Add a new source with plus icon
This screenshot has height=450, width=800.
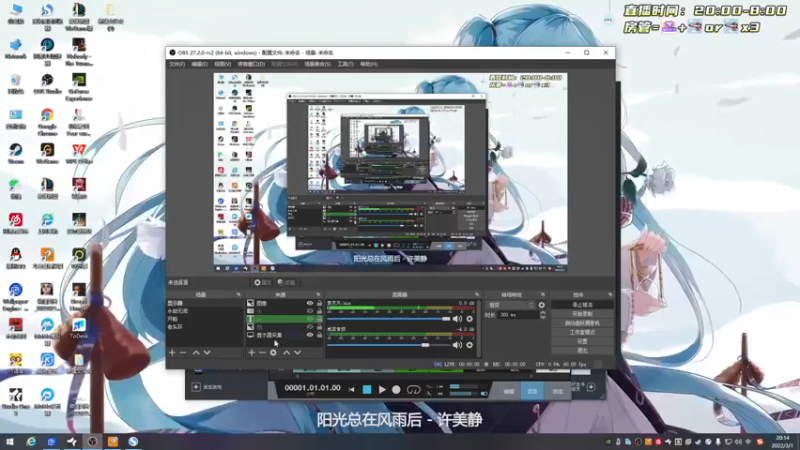pyautogui.click(x=252, y=353)
